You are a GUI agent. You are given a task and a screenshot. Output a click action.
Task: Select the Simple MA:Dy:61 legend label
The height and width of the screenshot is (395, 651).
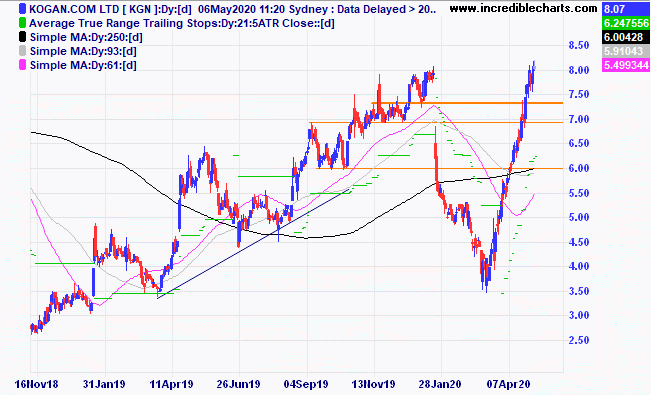pyautogui.click(x=83, y=65)
